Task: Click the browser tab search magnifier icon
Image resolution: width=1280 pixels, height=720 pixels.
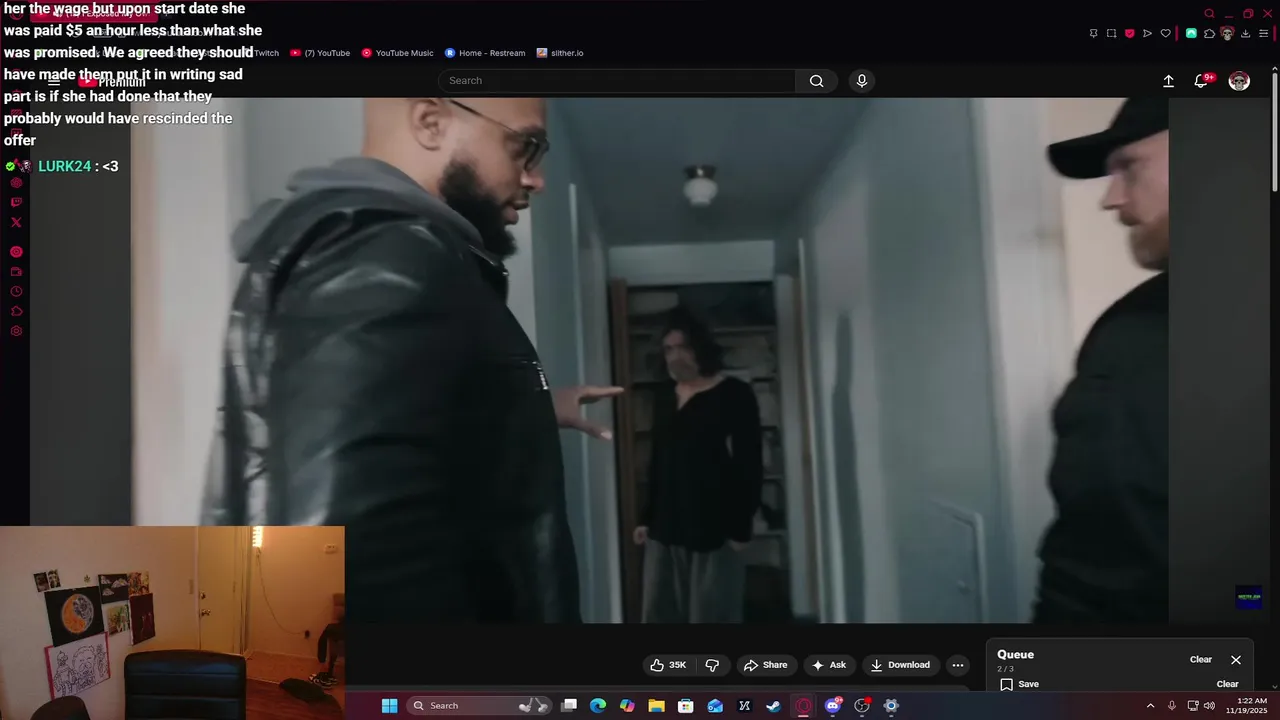Action: point(1209,14)
